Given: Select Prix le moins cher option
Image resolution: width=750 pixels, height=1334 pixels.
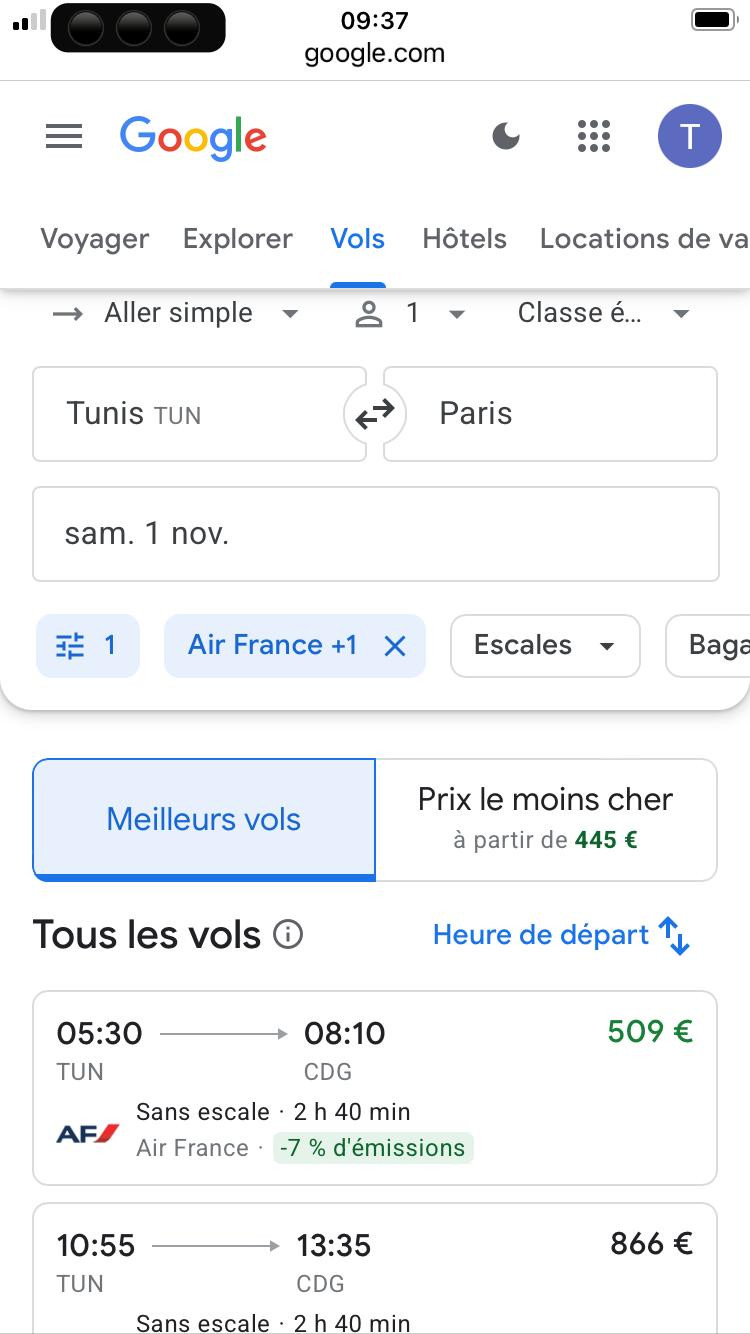Looking at the screenshot, I should click(x=545, y=819).
